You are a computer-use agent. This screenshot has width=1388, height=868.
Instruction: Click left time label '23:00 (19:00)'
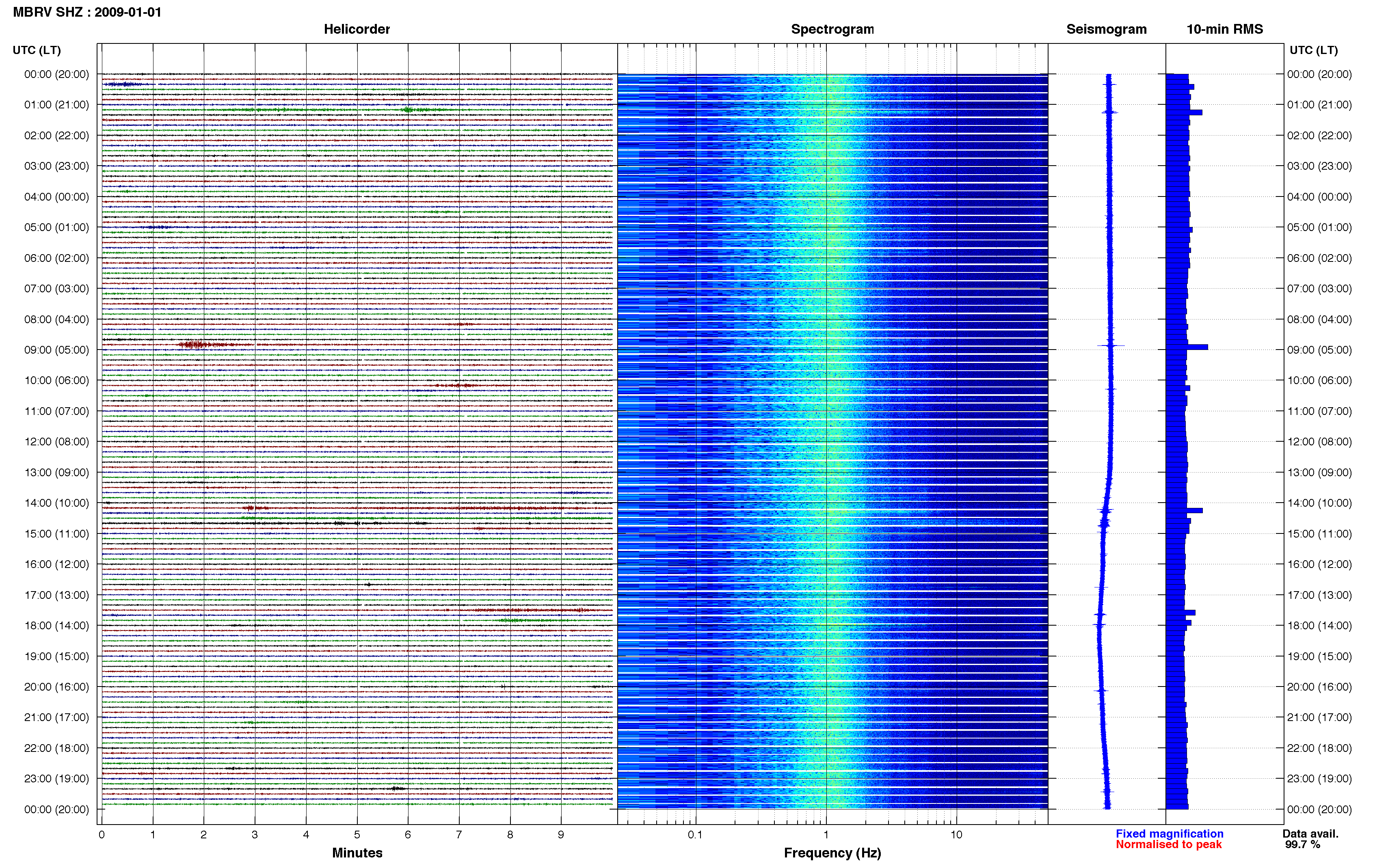(56, 778)
